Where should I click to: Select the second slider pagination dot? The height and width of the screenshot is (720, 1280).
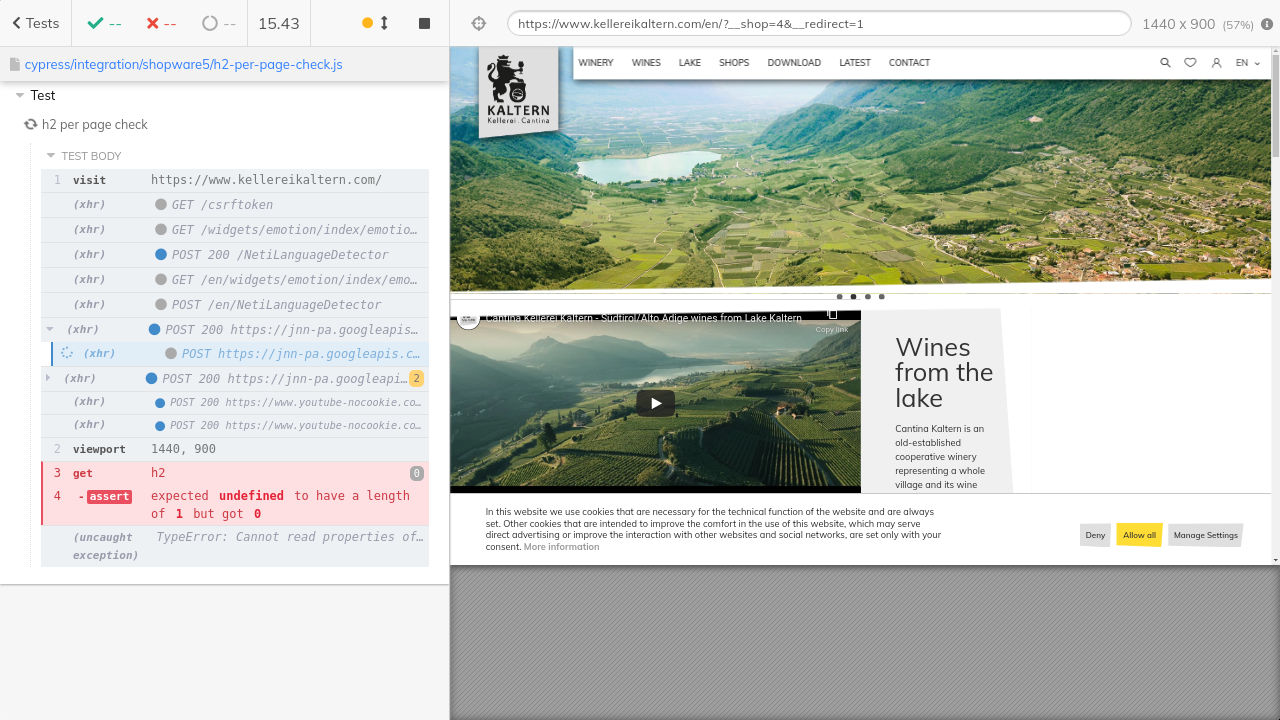(x=853, y=297)
